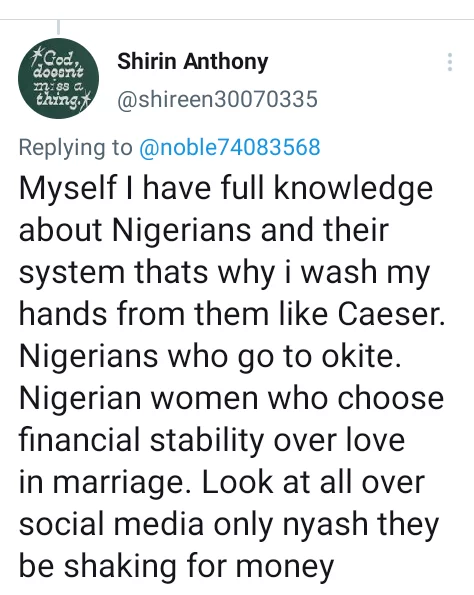This screenshot has height=595, width=474.
Task: Tap the word 'okite.' in the tweet
Action: coord(361,356)
